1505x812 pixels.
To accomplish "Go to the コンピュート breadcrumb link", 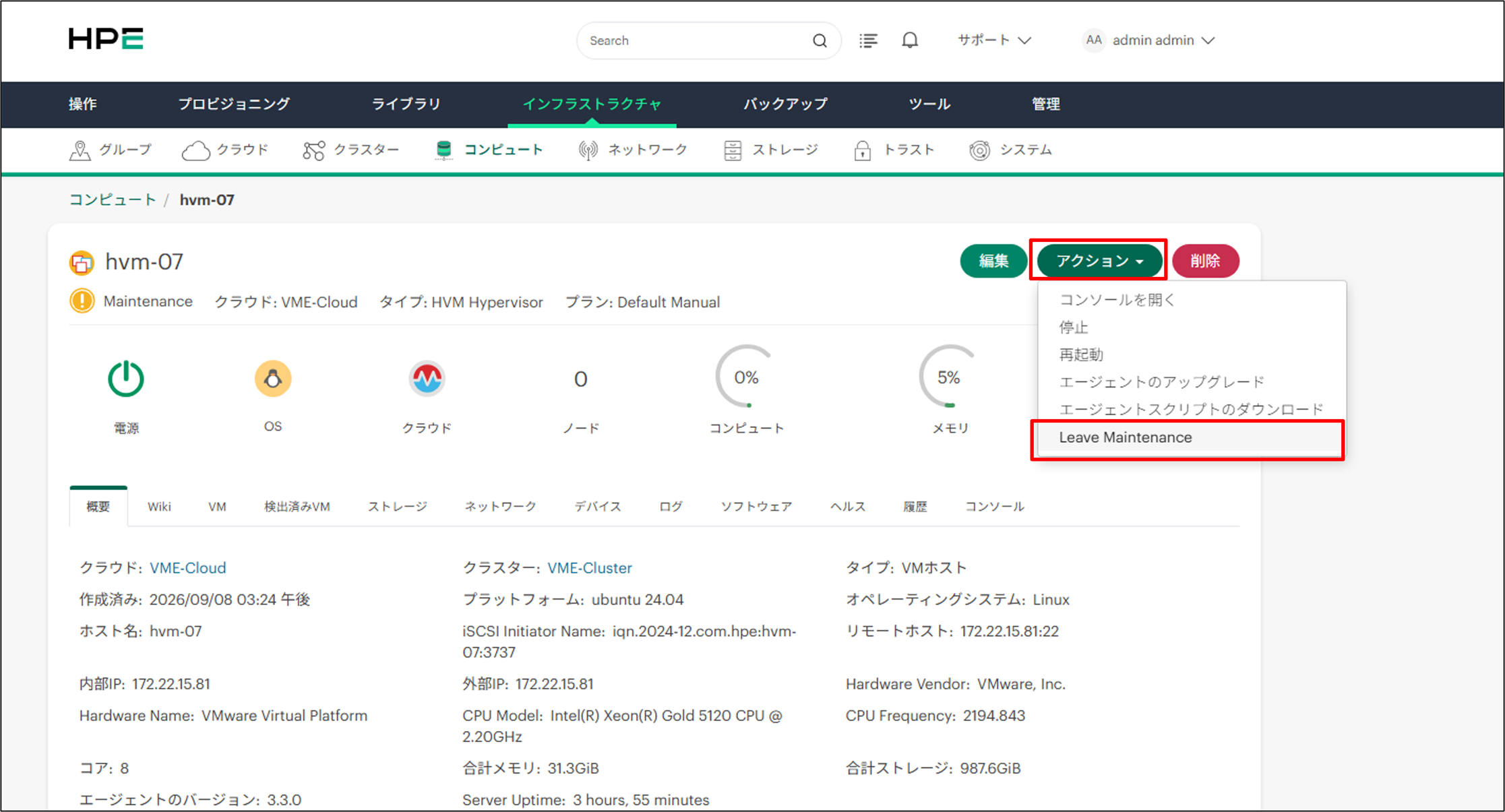I will [x=113, y=200].
